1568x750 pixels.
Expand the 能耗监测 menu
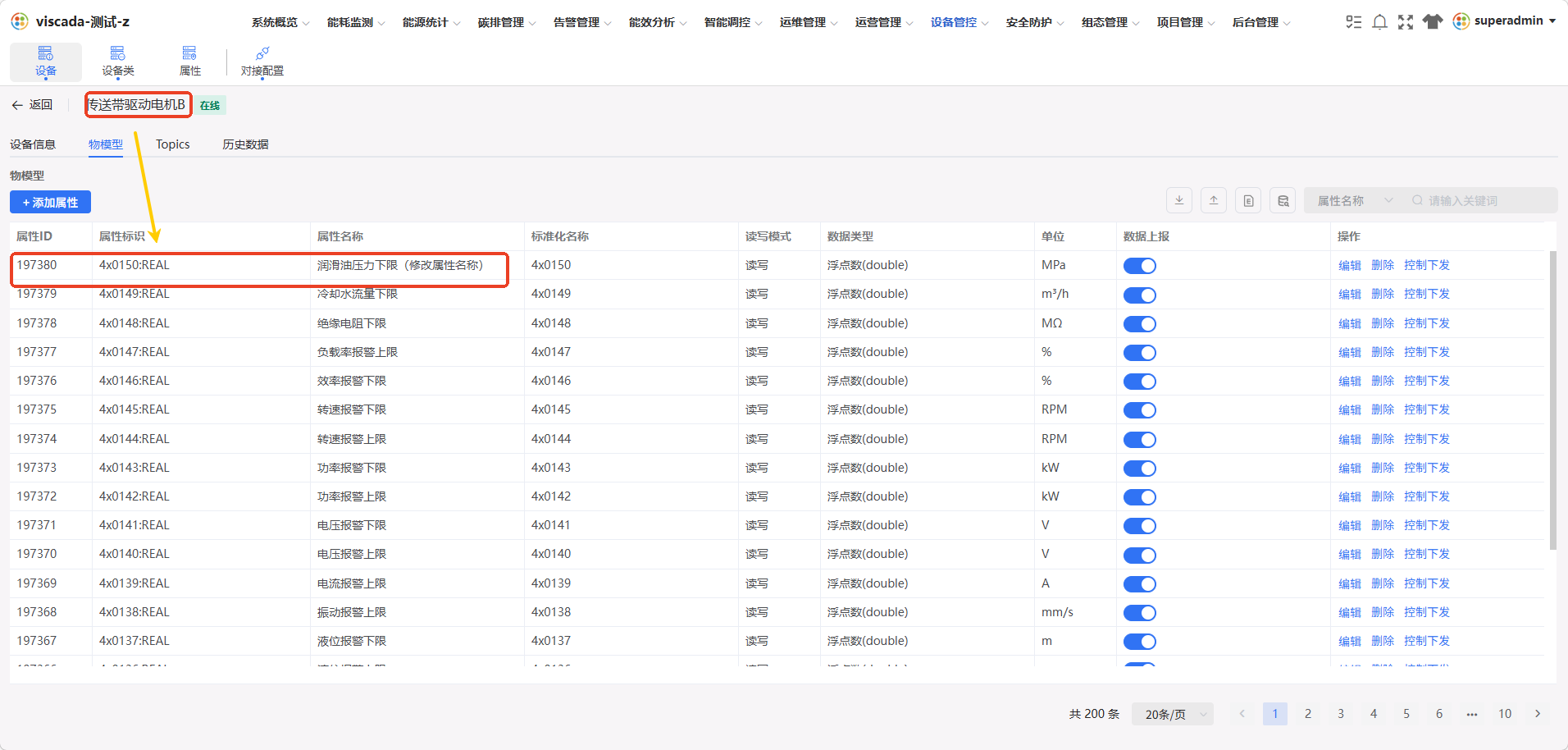tap(356, 22)
